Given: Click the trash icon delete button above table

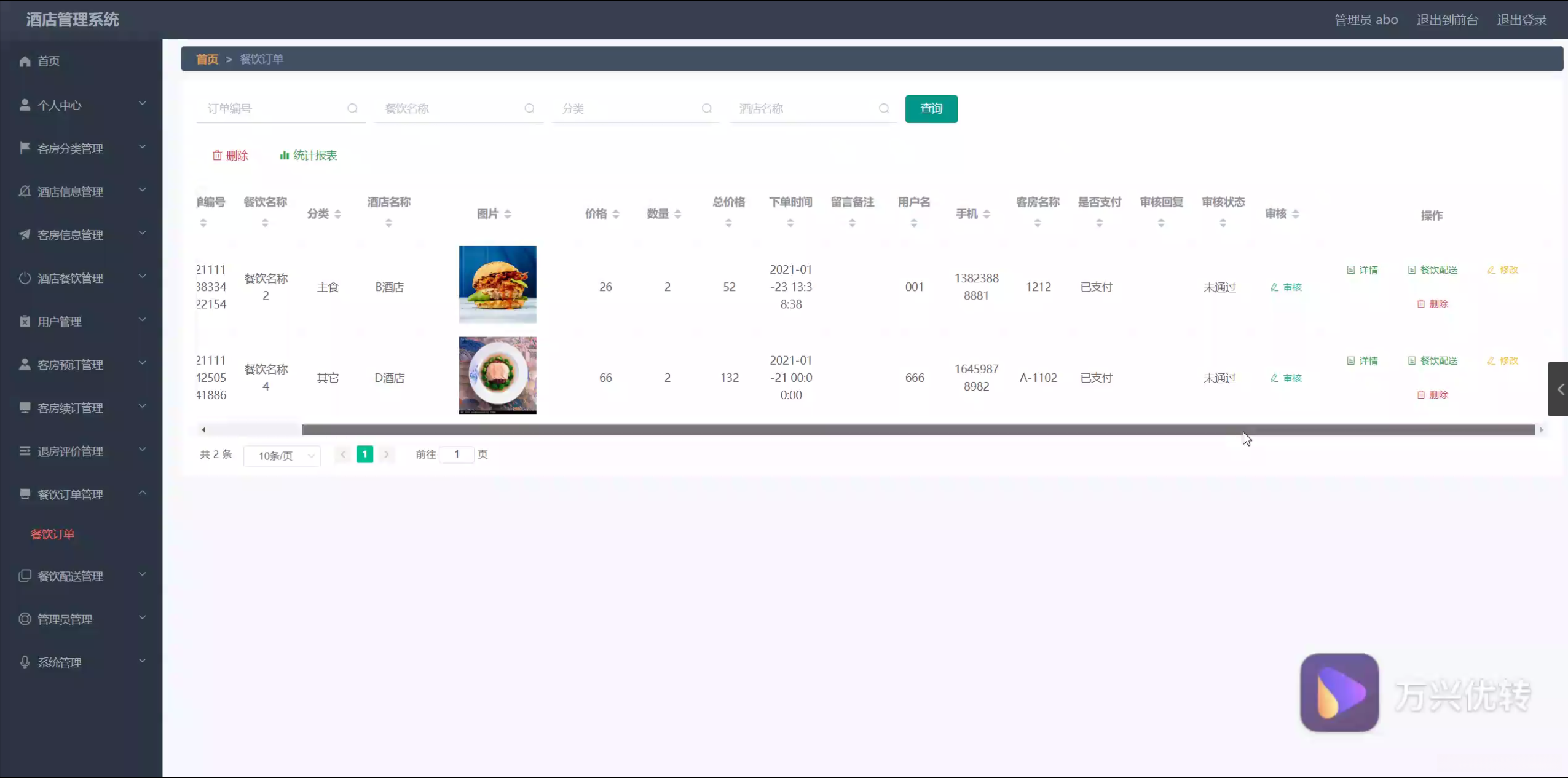Looking at the screenshot, I should coord(230,156).
